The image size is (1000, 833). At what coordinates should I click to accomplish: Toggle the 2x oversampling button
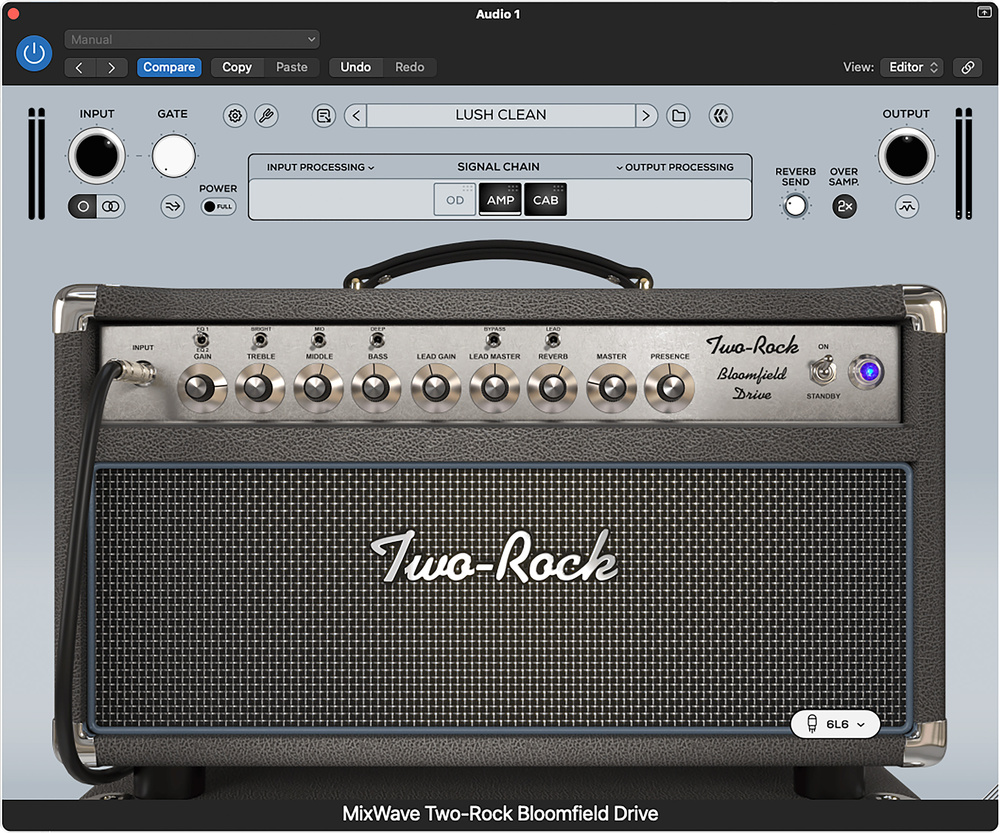(844, 206)
